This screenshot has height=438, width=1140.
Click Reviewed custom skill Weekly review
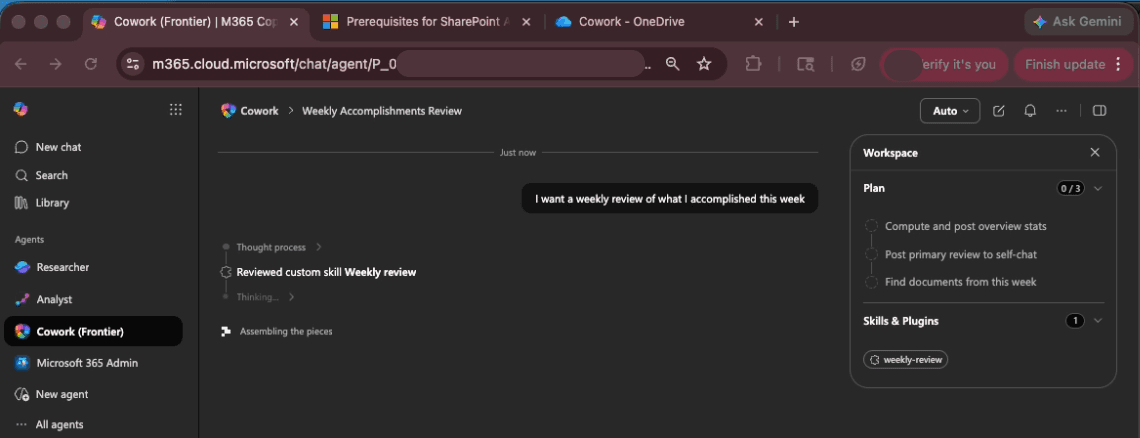pyautogui.click(x=326, y=272)
